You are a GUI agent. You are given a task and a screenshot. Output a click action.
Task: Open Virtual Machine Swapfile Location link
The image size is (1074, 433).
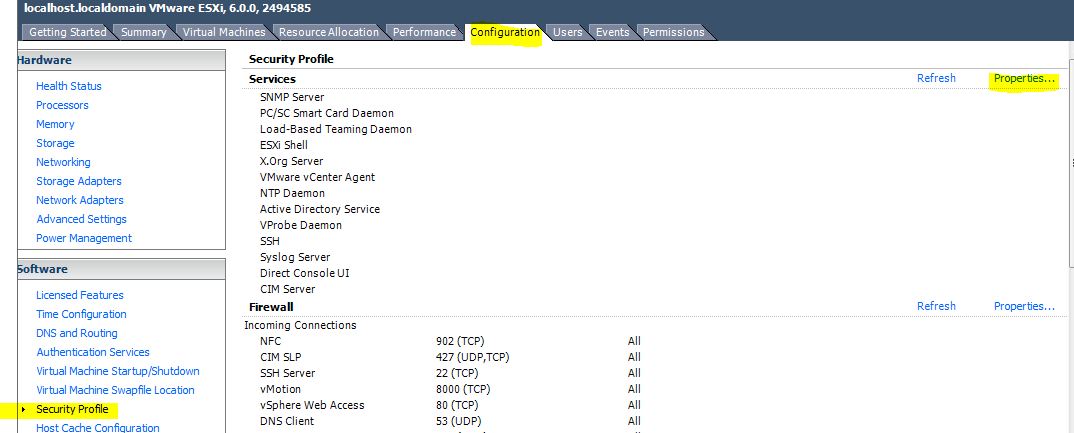coord(115,391)
